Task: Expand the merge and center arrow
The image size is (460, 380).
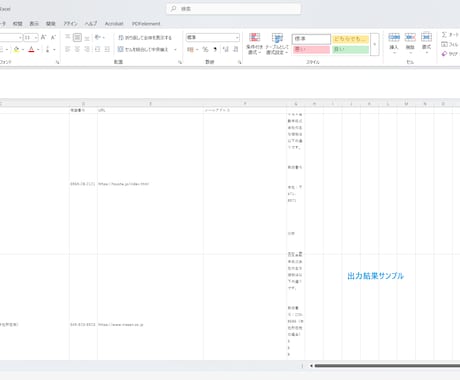Action: 175,50
